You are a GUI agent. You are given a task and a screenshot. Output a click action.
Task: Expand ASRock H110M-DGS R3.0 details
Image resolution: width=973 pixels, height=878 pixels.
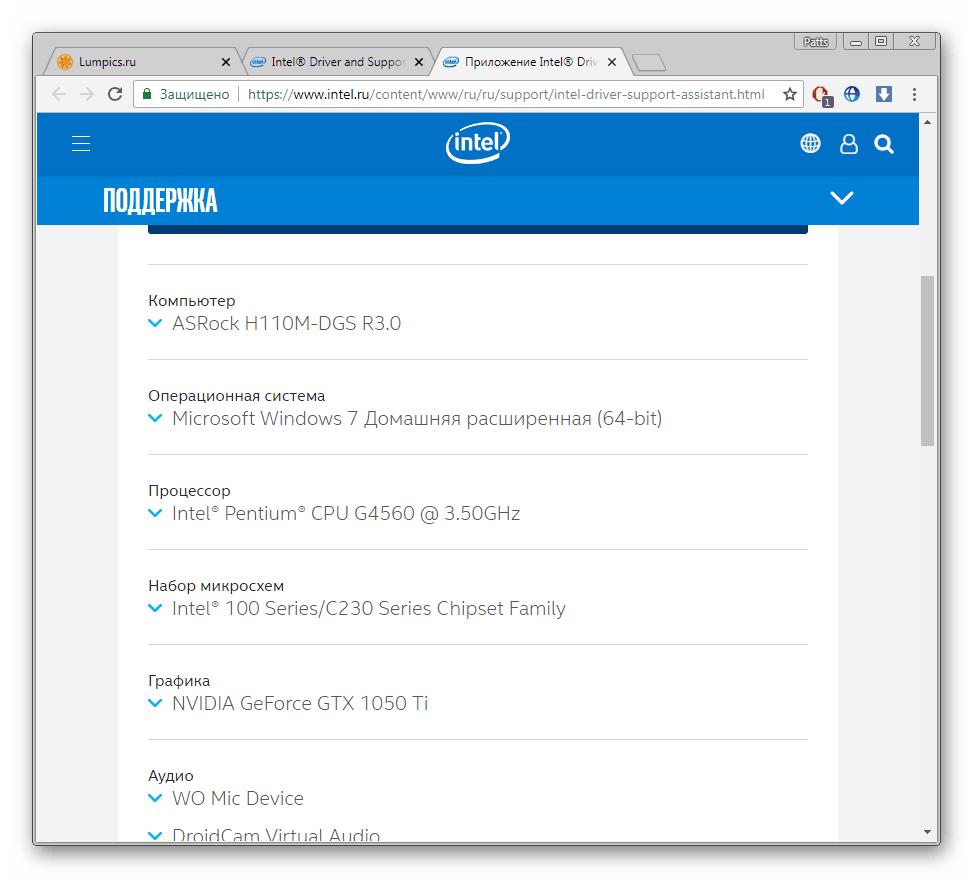tap(155, 324)
